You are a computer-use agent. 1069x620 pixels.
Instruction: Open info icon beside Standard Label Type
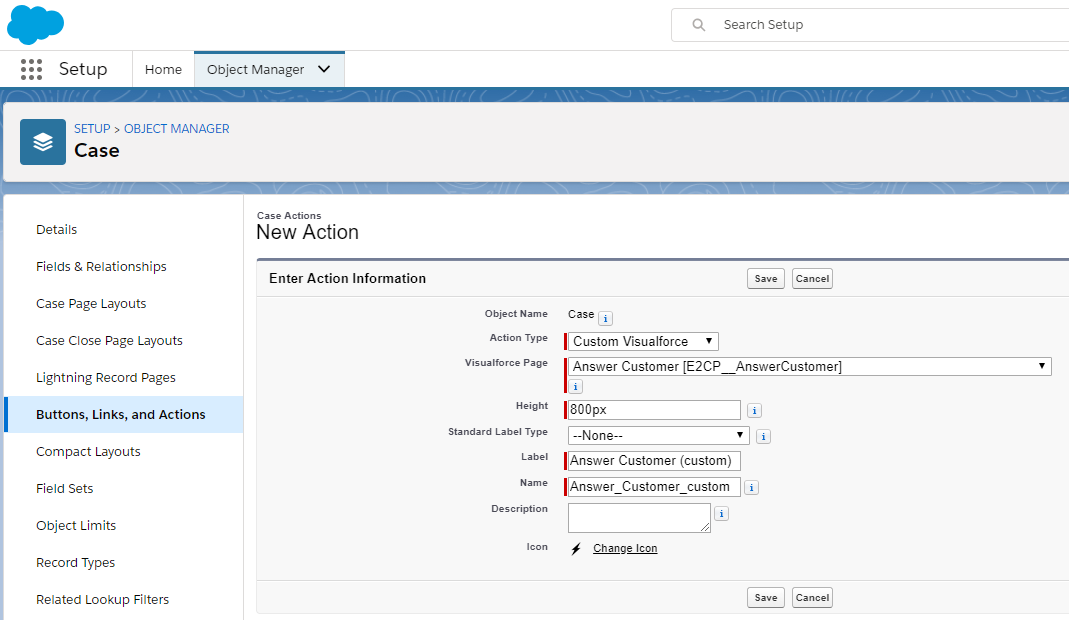[764, 437]
